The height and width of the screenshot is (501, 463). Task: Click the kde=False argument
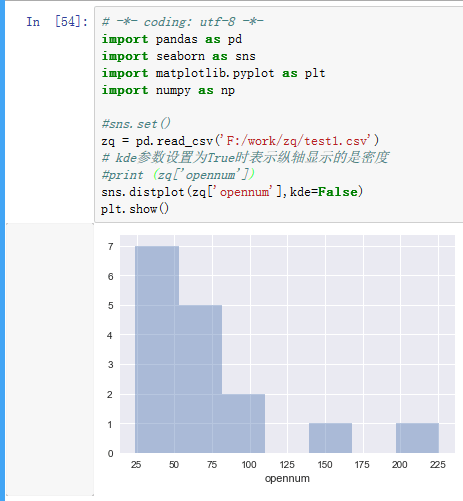(323, 192)
